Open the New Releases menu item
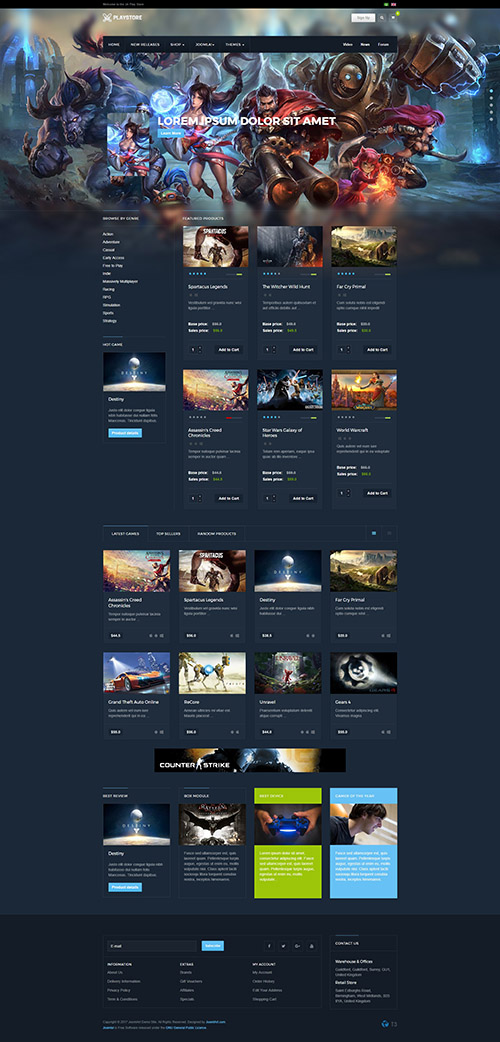Image resolution: width=500 pixels, height=1042 pixels. coord(143,45)
